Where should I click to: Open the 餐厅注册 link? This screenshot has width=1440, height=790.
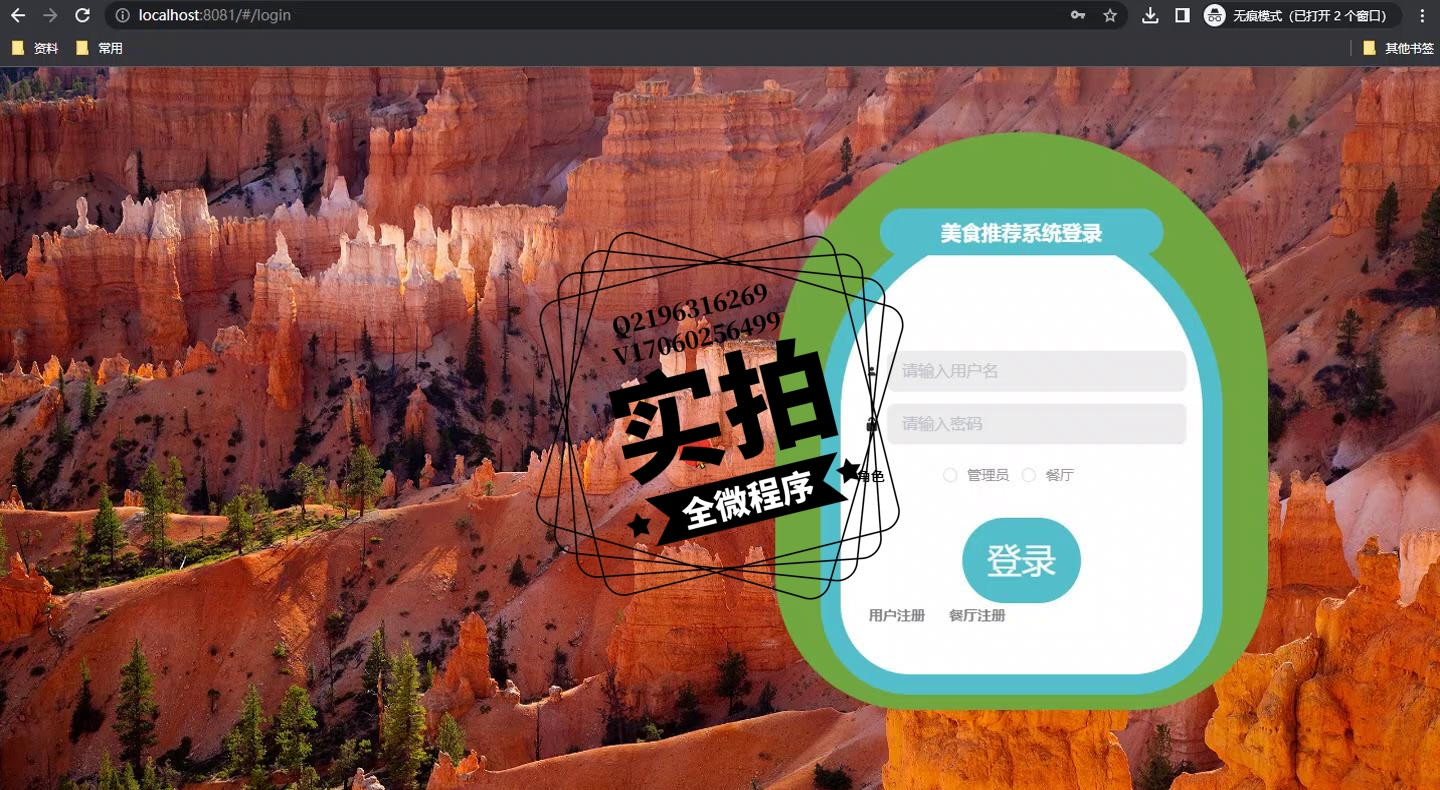(x=977, y=616)
